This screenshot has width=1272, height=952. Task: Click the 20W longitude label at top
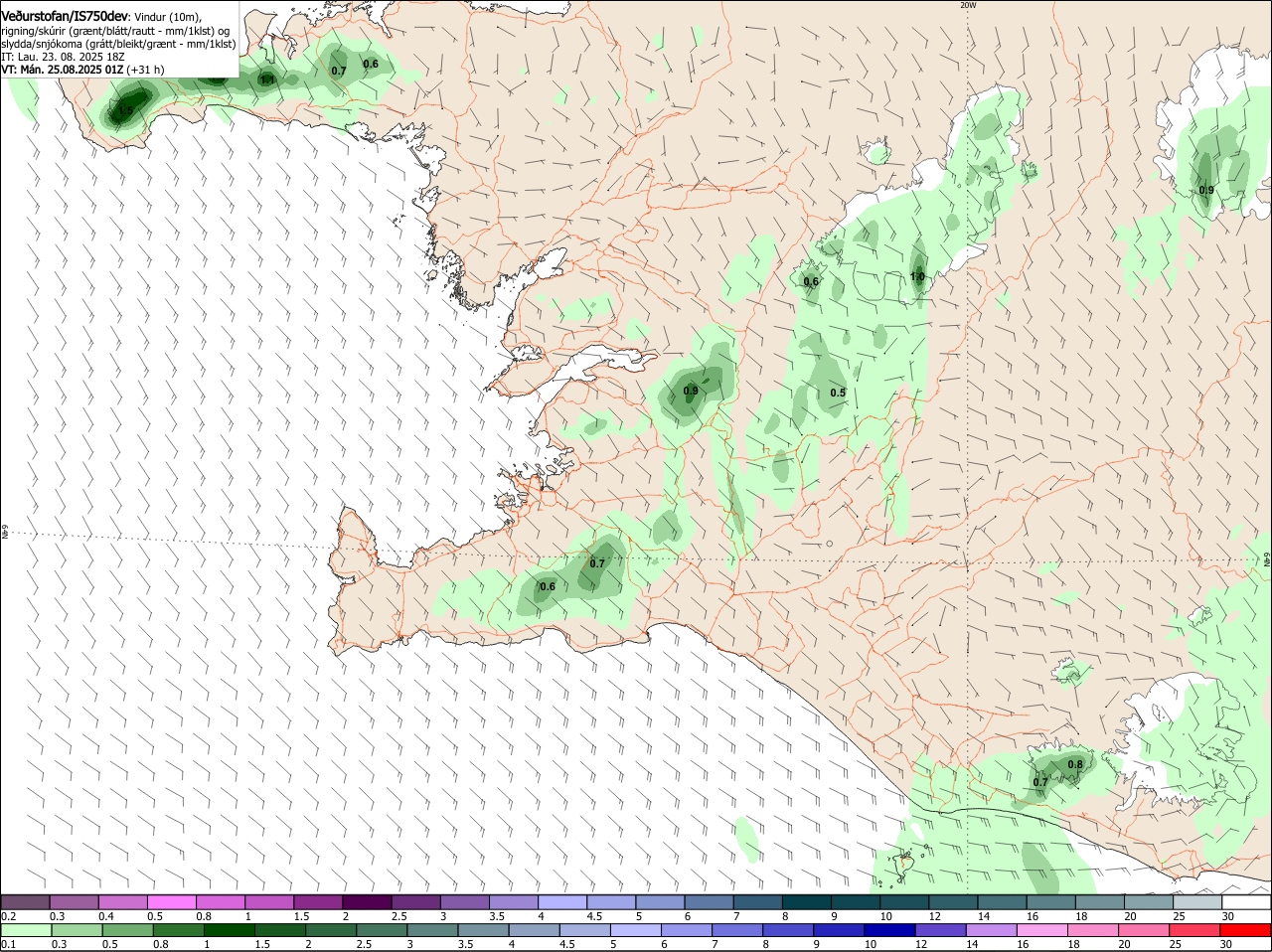968,5
